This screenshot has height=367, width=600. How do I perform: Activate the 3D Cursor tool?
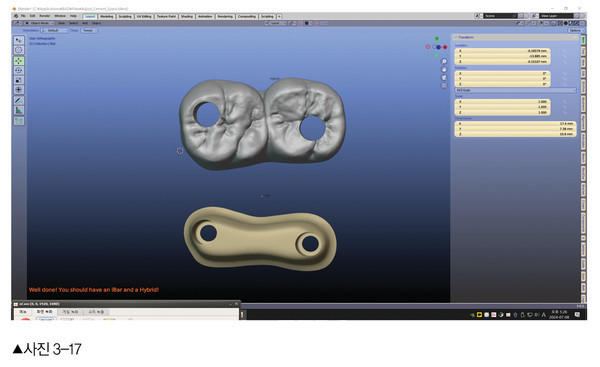[x=19, y=50]
